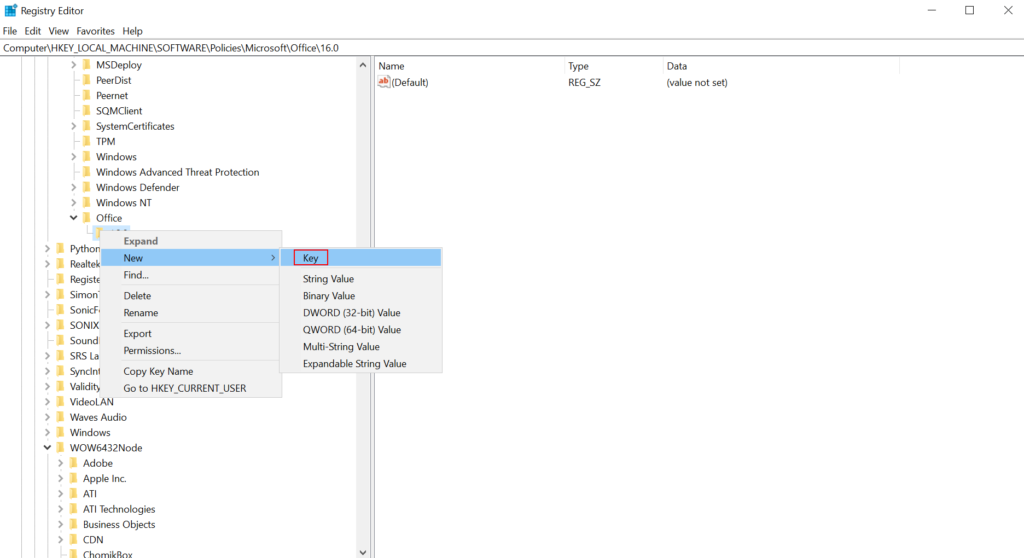Open the Favorites menu
The height and width of the screenshot is (558, 1024).
tap(95, 31)
